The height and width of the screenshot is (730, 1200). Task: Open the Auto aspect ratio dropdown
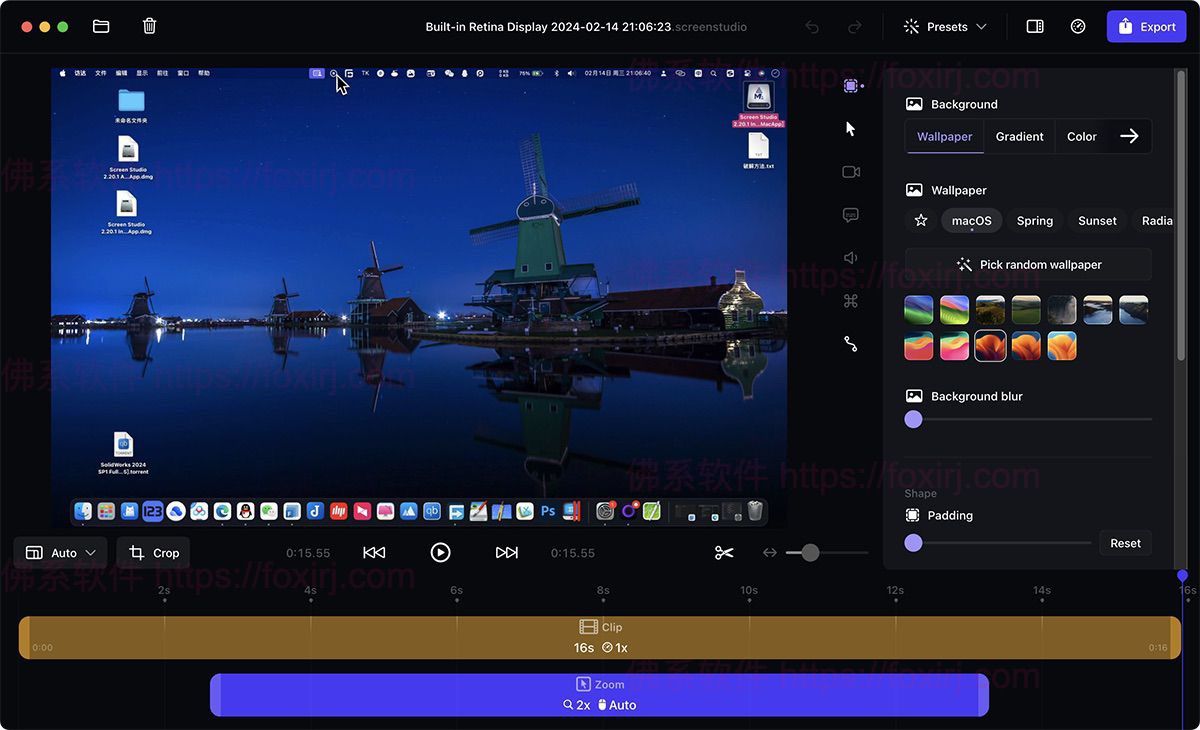click(60, 551)
